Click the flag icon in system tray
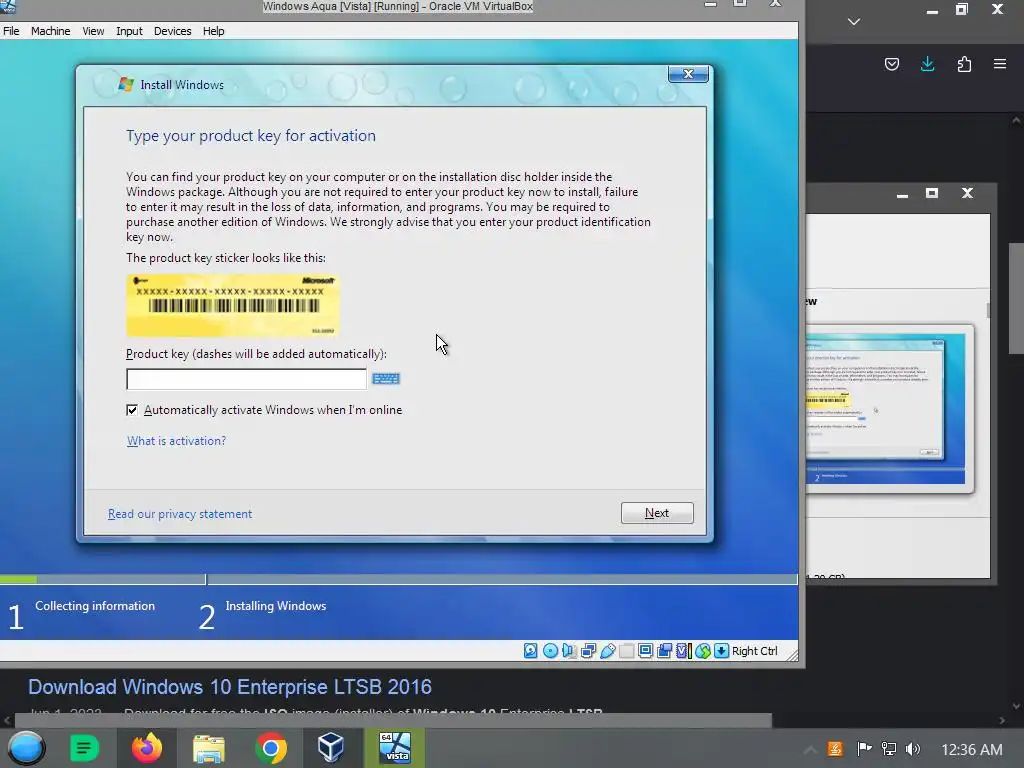This screenshot has height=768, width=1024. point(864,748)
